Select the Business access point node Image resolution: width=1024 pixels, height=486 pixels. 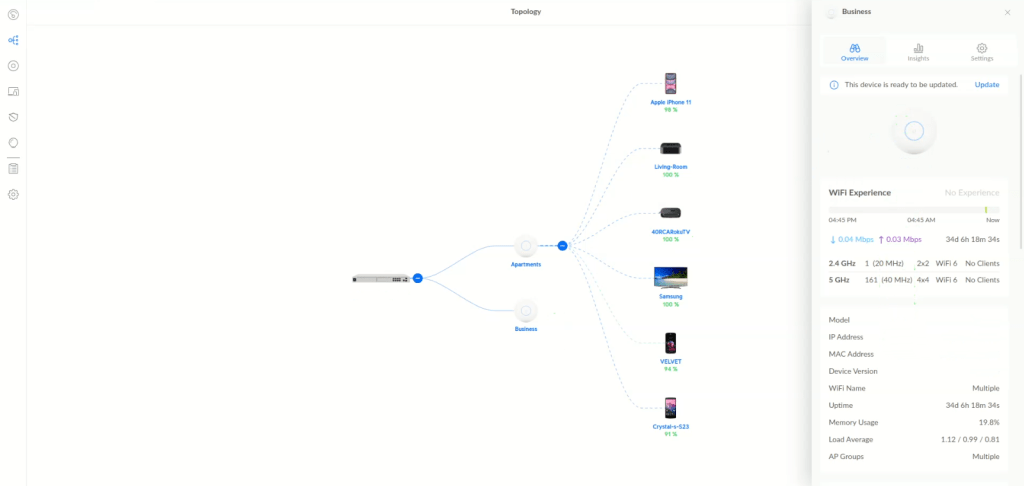point(526,311)
